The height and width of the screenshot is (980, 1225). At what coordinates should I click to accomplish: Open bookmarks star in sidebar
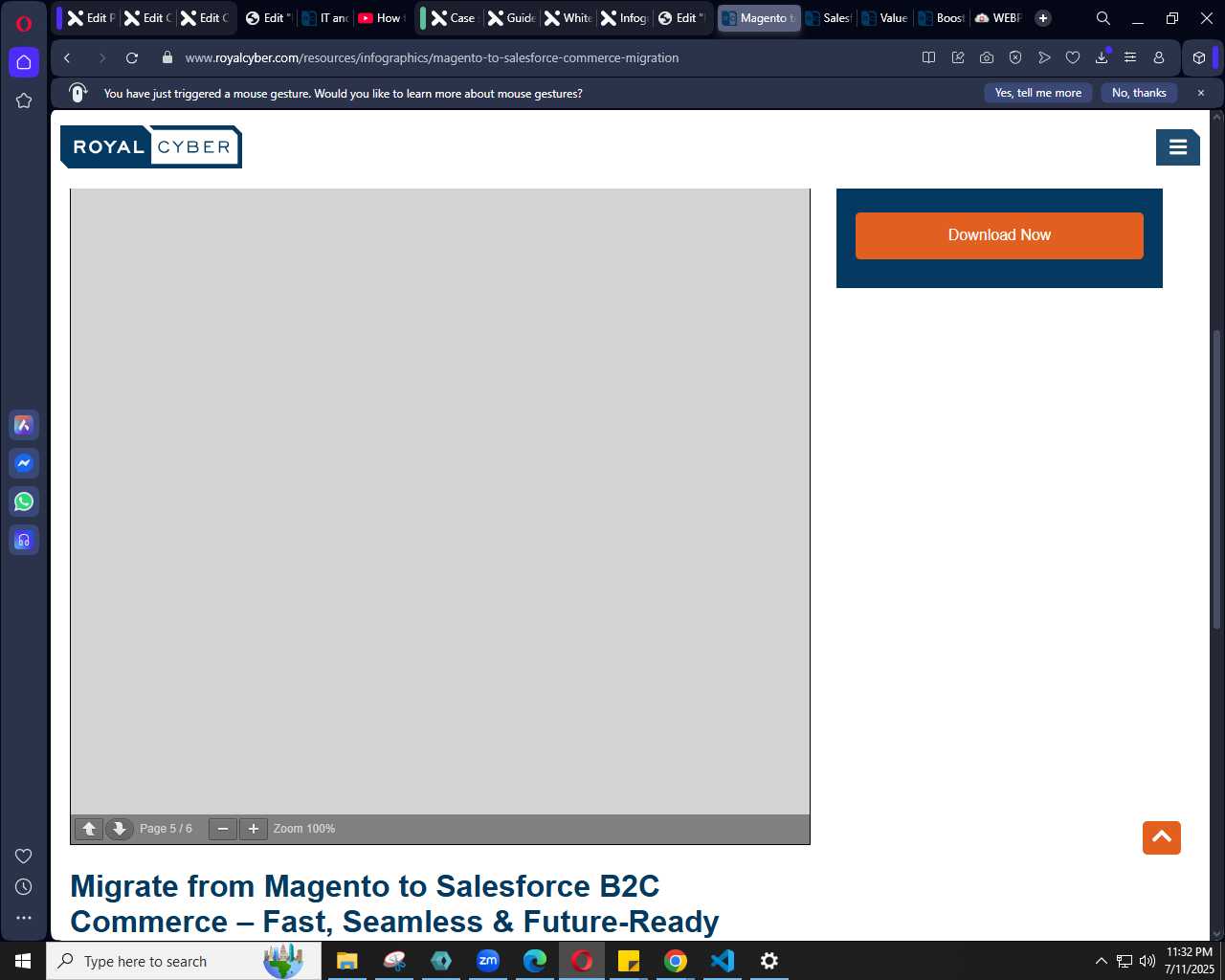24,100
